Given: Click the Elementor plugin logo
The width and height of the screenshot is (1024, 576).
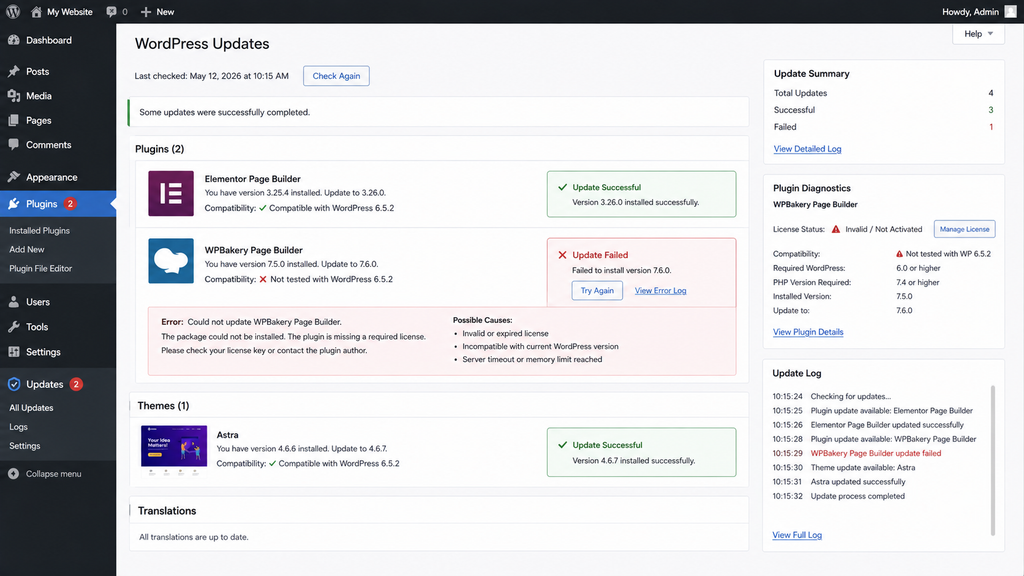Looking at the screenshot, I should 170,193.
